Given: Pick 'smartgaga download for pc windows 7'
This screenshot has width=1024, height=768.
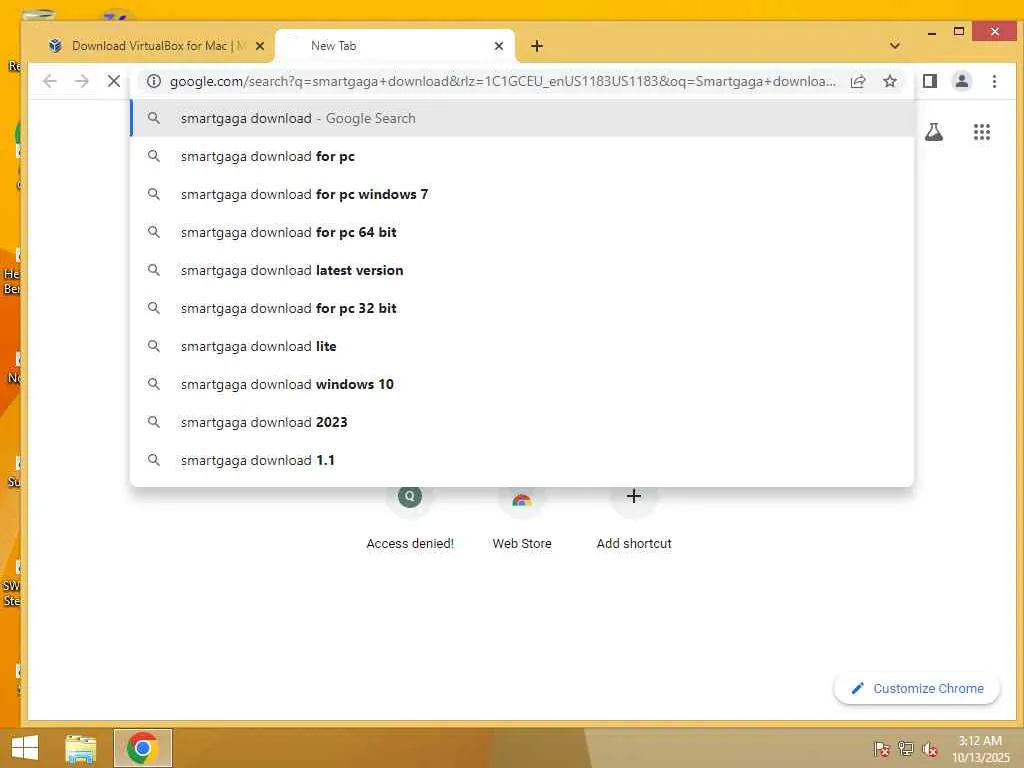Looking at the screenshot, I should pyautogui.click(x=522, y=194).
